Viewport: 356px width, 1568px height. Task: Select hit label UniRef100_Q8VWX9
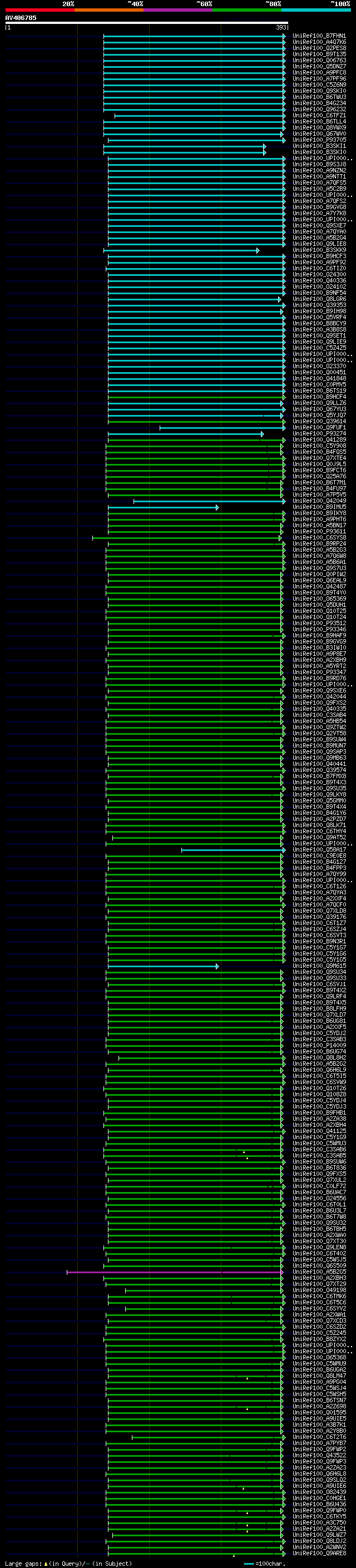[319, 128]
